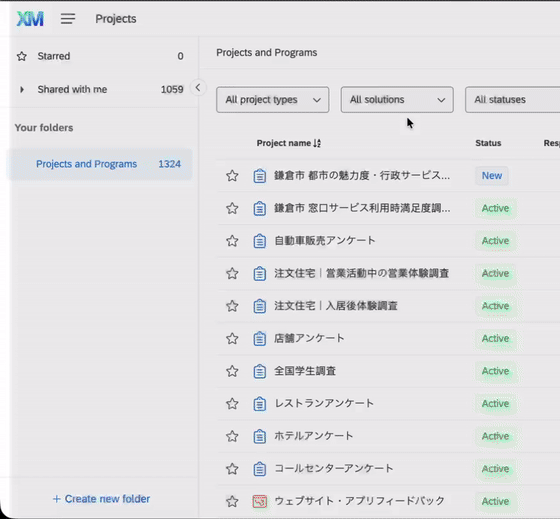This screenshot has width=560, height=519.
Task: Open the All project types dropdown
Action: tap(272, 100)
